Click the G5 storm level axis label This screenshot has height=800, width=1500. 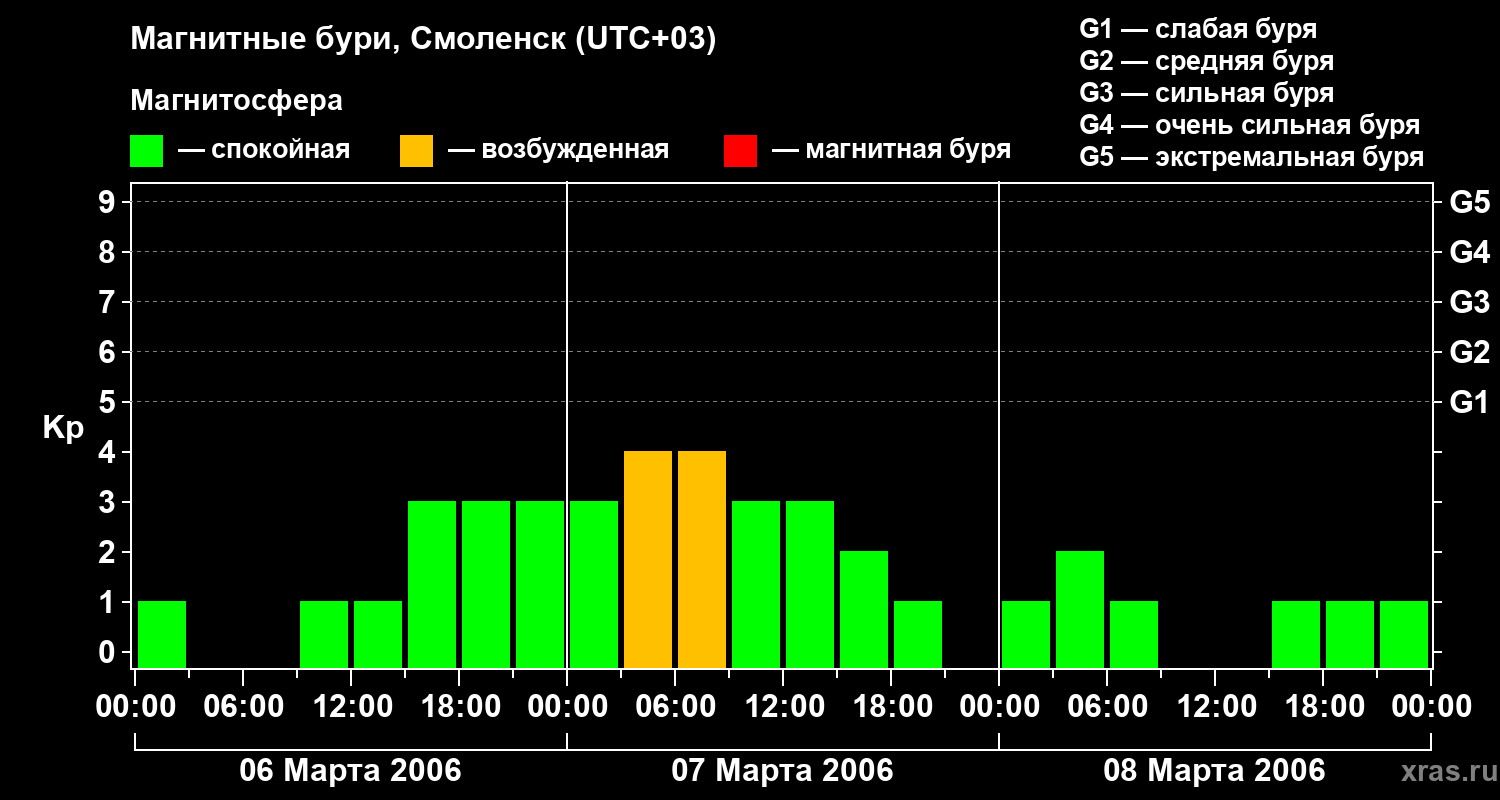pyautogui.click(x=1469, y=202)
